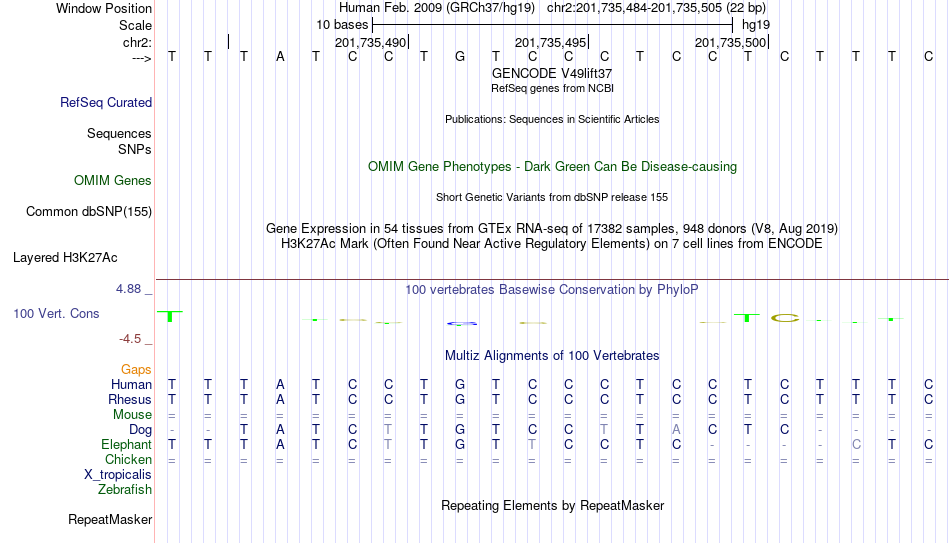The height and width of the screenshot is (543, 950).
Task: Select the Window Position label
Action: tap(104, 8)
